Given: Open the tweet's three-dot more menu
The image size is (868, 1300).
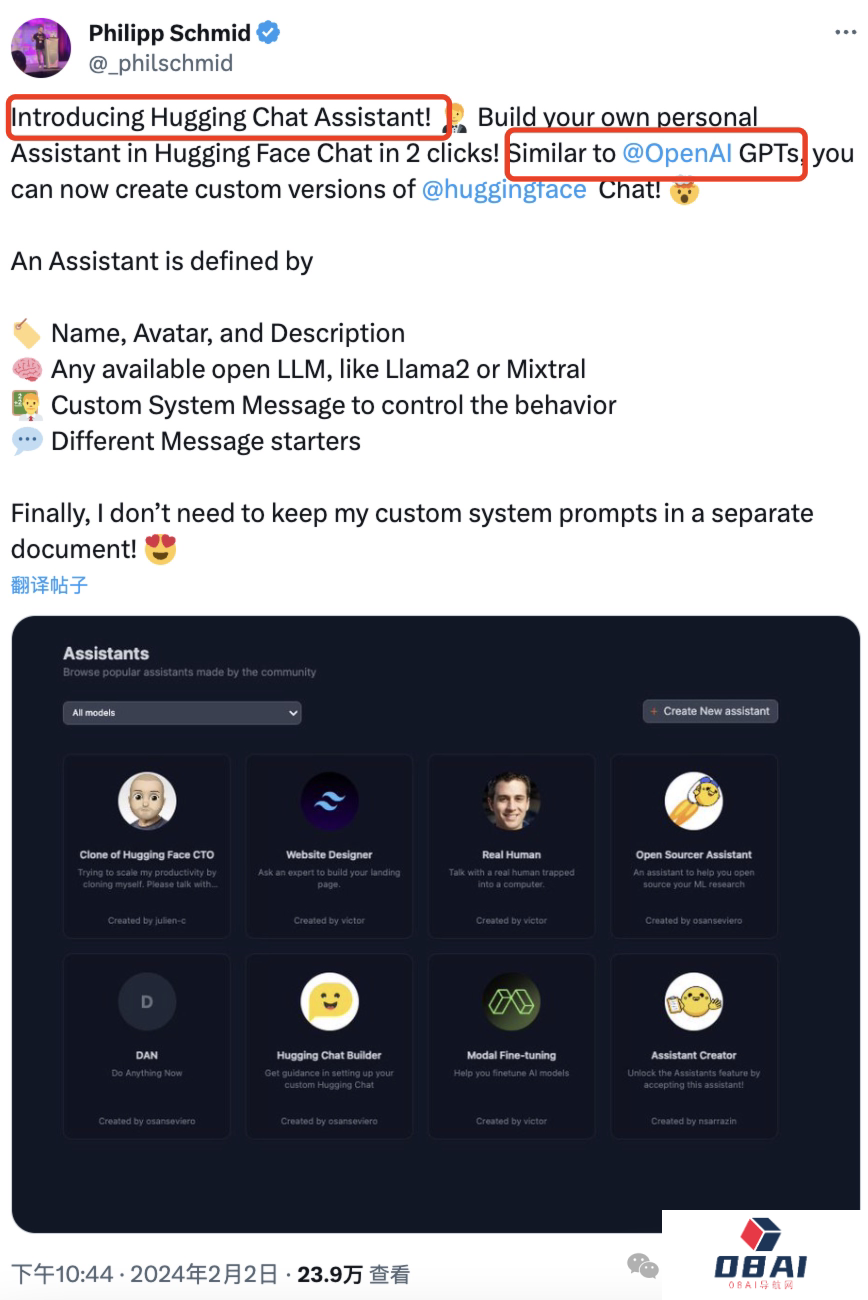Looking at the screenshot, I should (x=845, y=33).
